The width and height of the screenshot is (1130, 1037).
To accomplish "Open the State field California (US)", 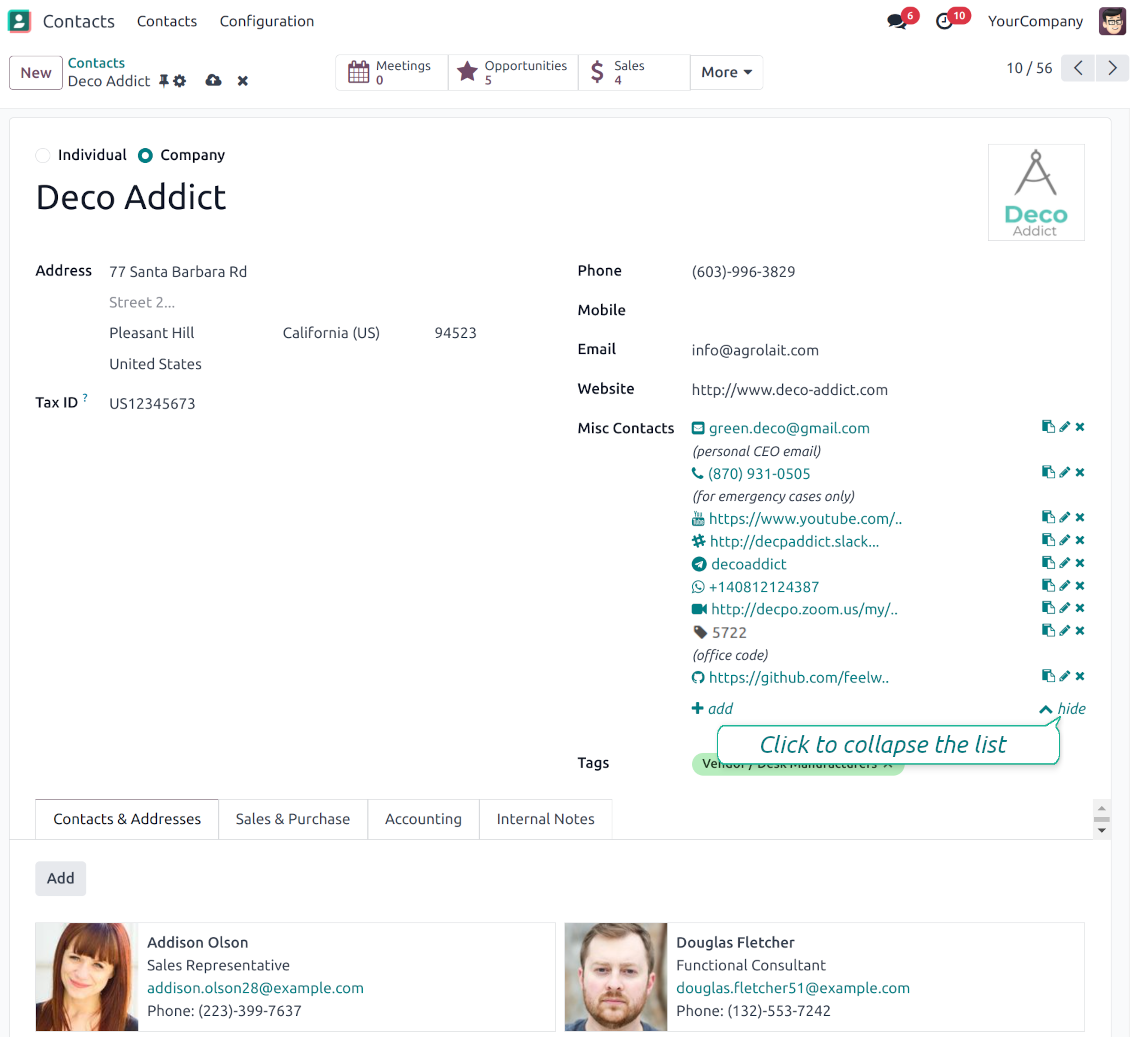I will [x=331, y=333].
